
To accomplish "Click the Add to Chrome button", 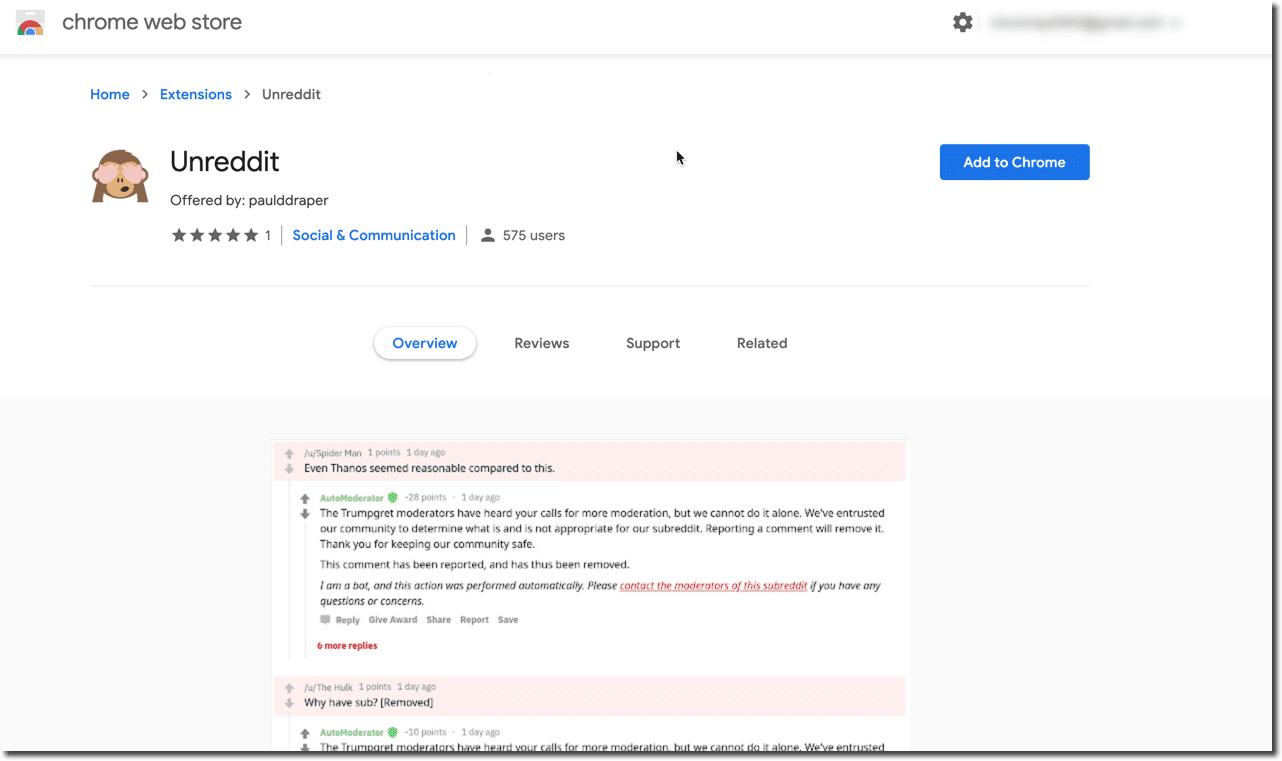I will pos(1014,161).
